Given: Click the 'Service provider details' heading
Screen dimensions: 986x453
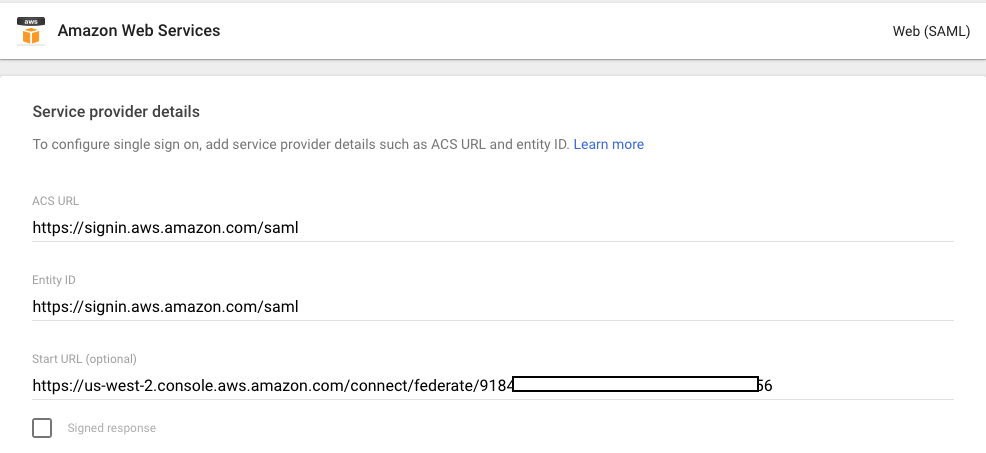Looking at the screenshot, I should 116,111.
